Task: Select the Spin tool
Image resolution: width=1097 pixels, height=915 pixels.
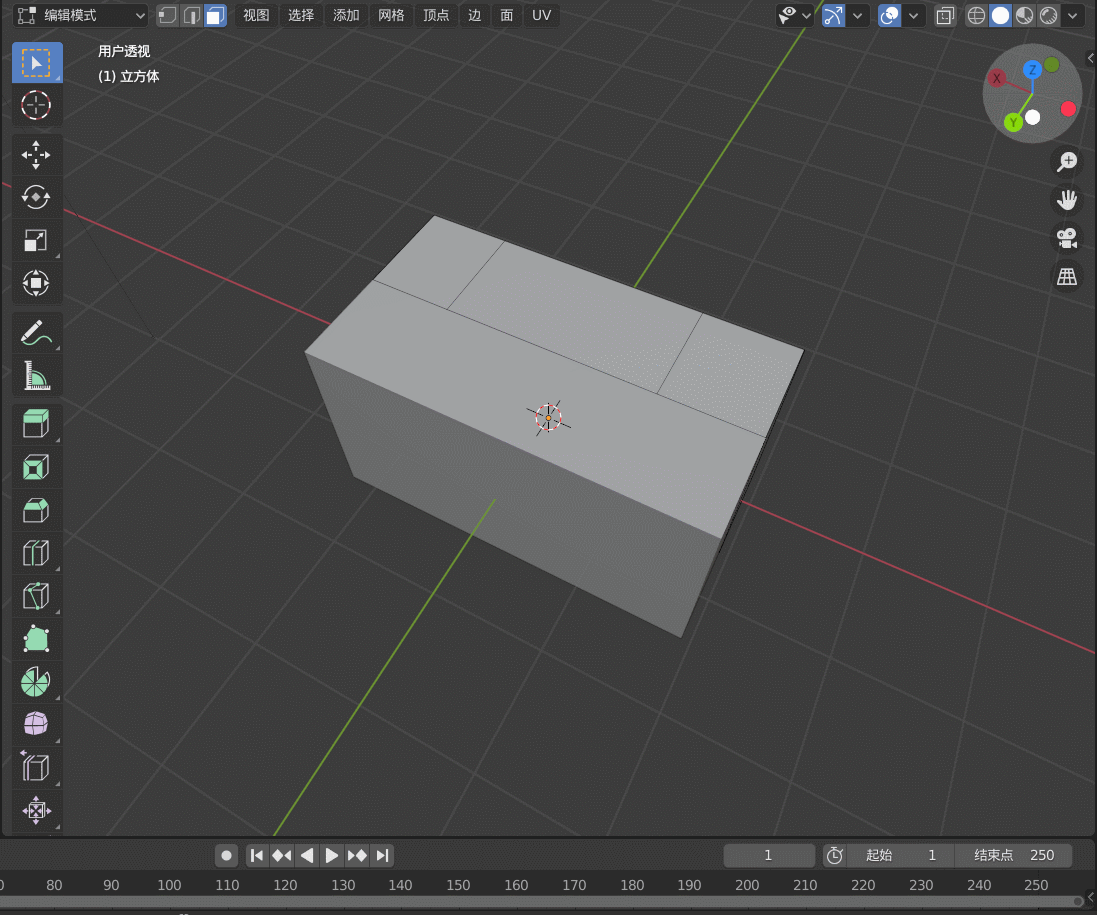Action: [x=37, y=681]
